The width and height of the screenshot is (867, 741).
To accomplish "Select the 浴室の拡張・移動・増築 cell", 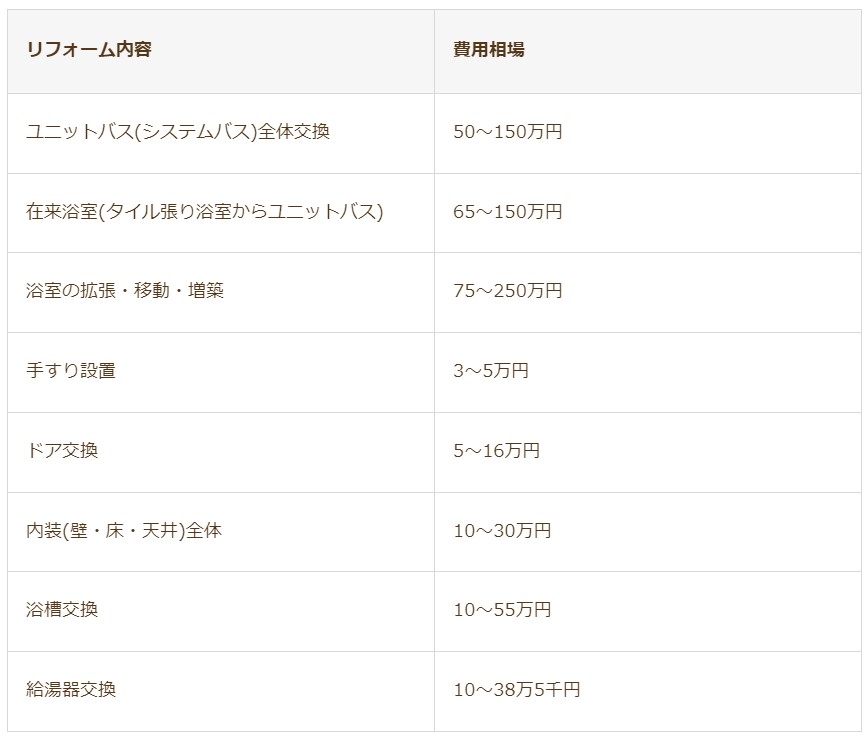I will coord(125,291).
